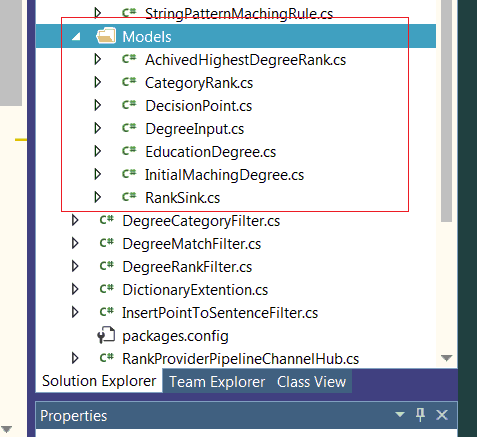The height and width of the screenshot is (437, 479).
Task: Close the Properties panel
Action: click(x=442, y=415)
